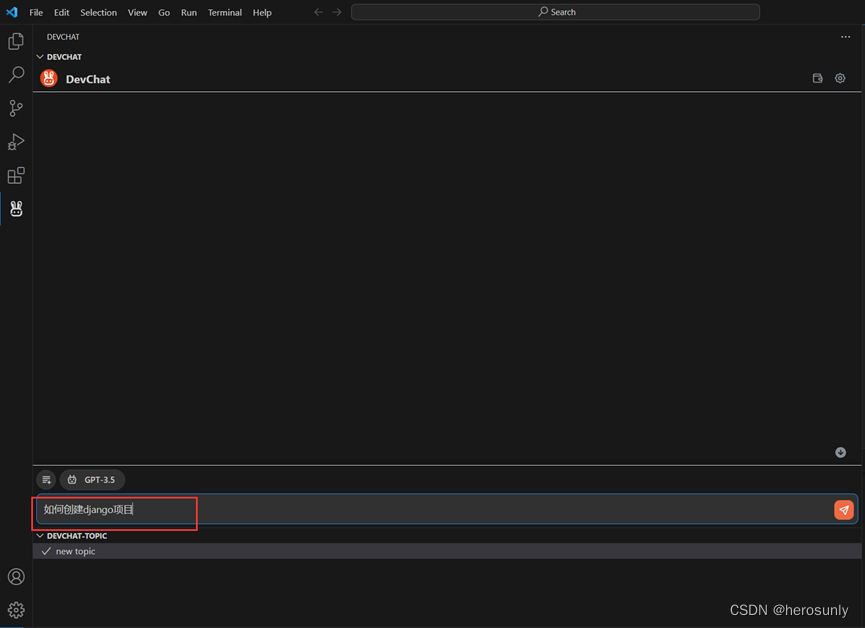
Task: Open the Run and Debug view
Action: (x=16, y=142)
